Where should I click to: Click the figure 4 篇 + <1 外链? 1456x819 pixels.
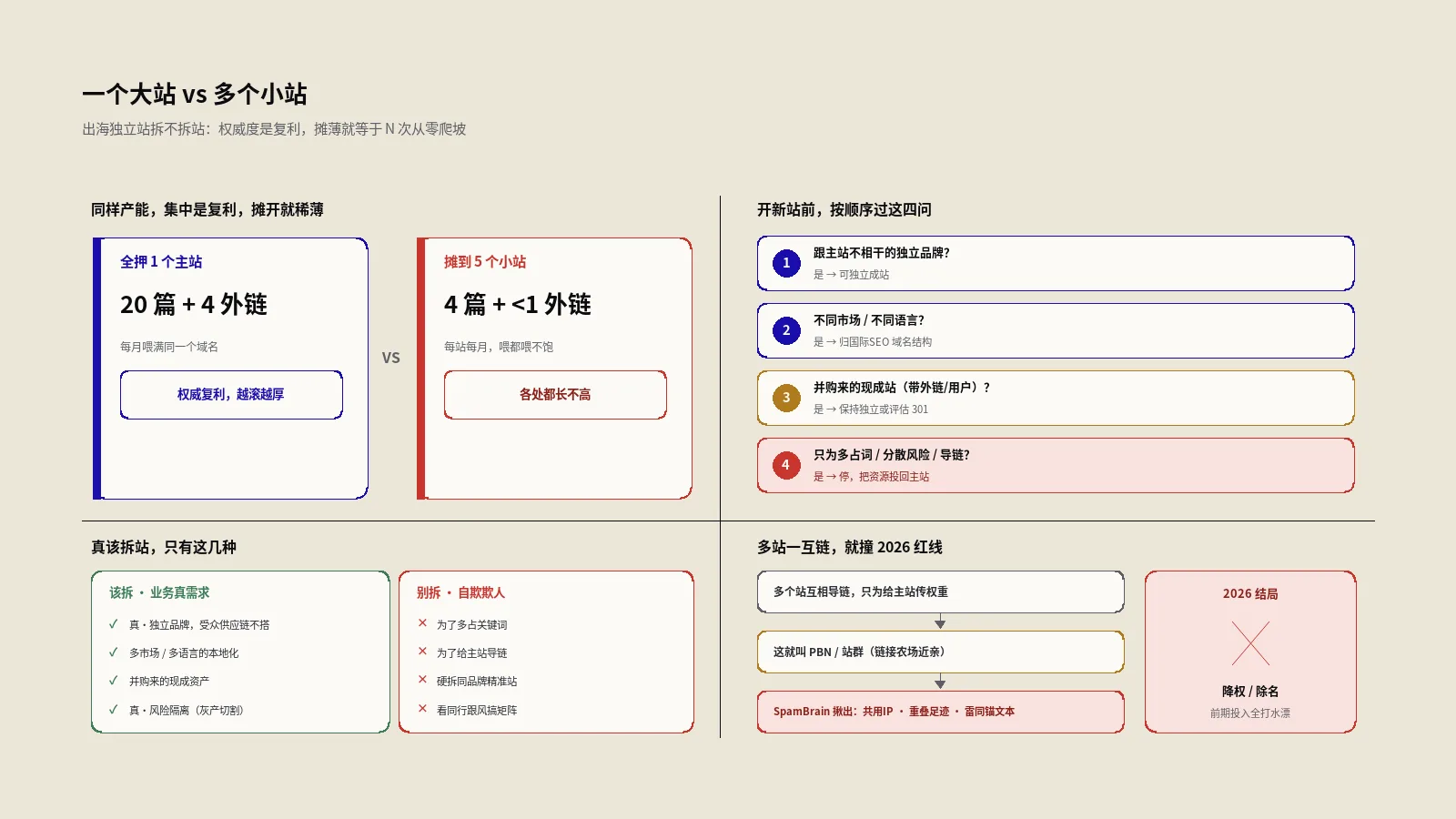[518, 305]
